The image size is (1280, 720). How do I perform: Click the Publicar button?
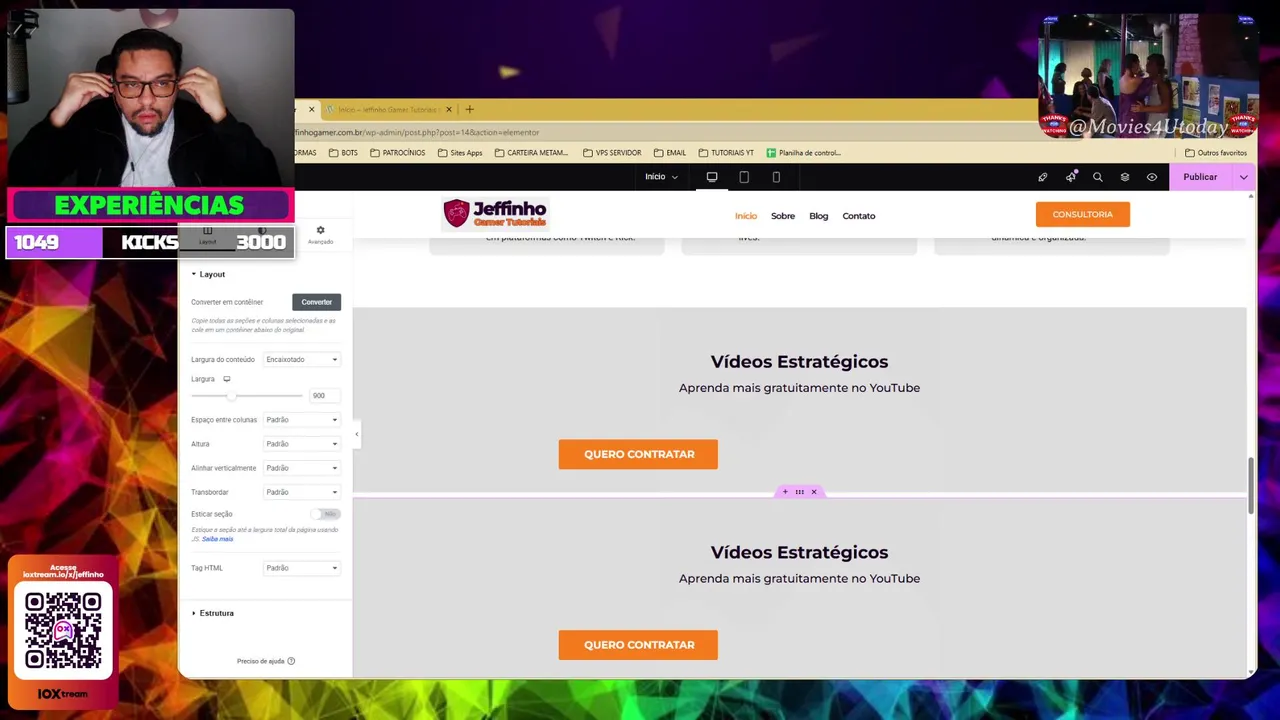[x=1201, y=177]
